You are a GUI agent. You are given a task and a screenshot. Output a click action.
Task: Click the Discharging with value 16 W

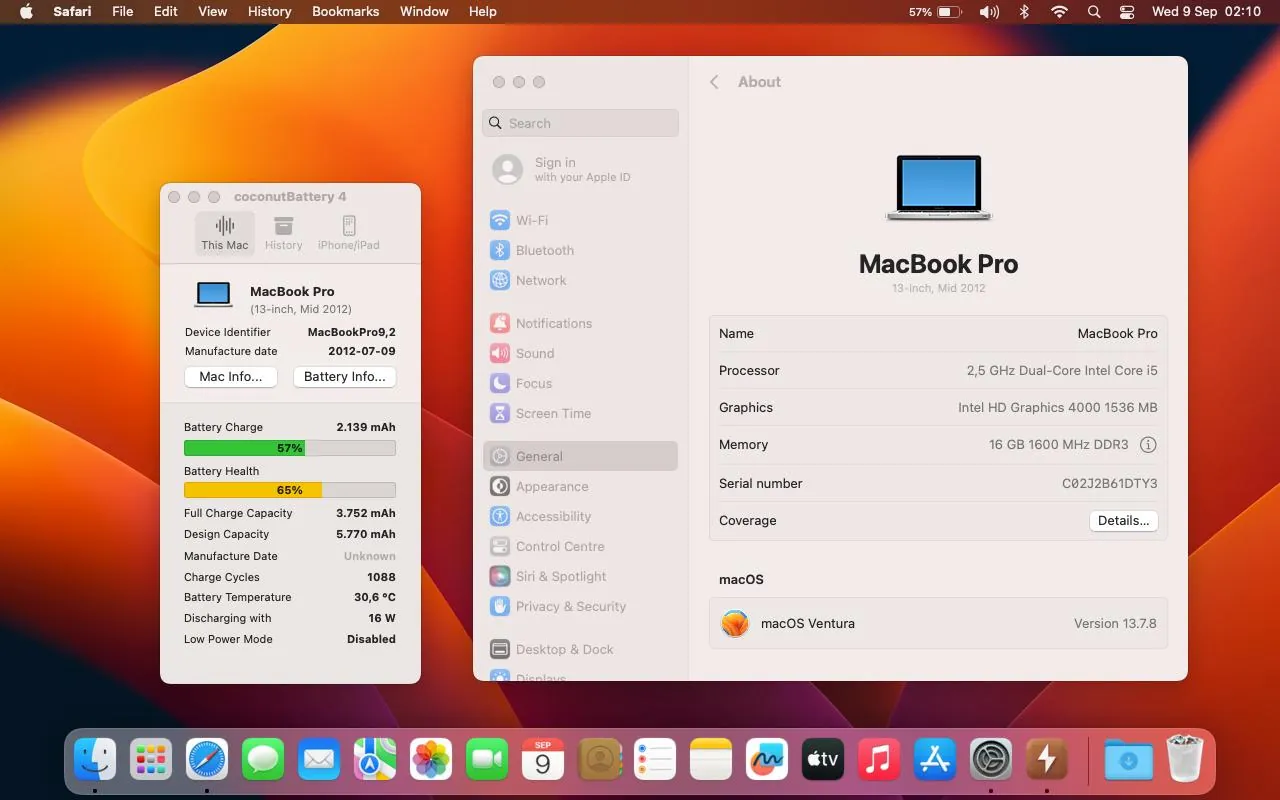[382, 618]
